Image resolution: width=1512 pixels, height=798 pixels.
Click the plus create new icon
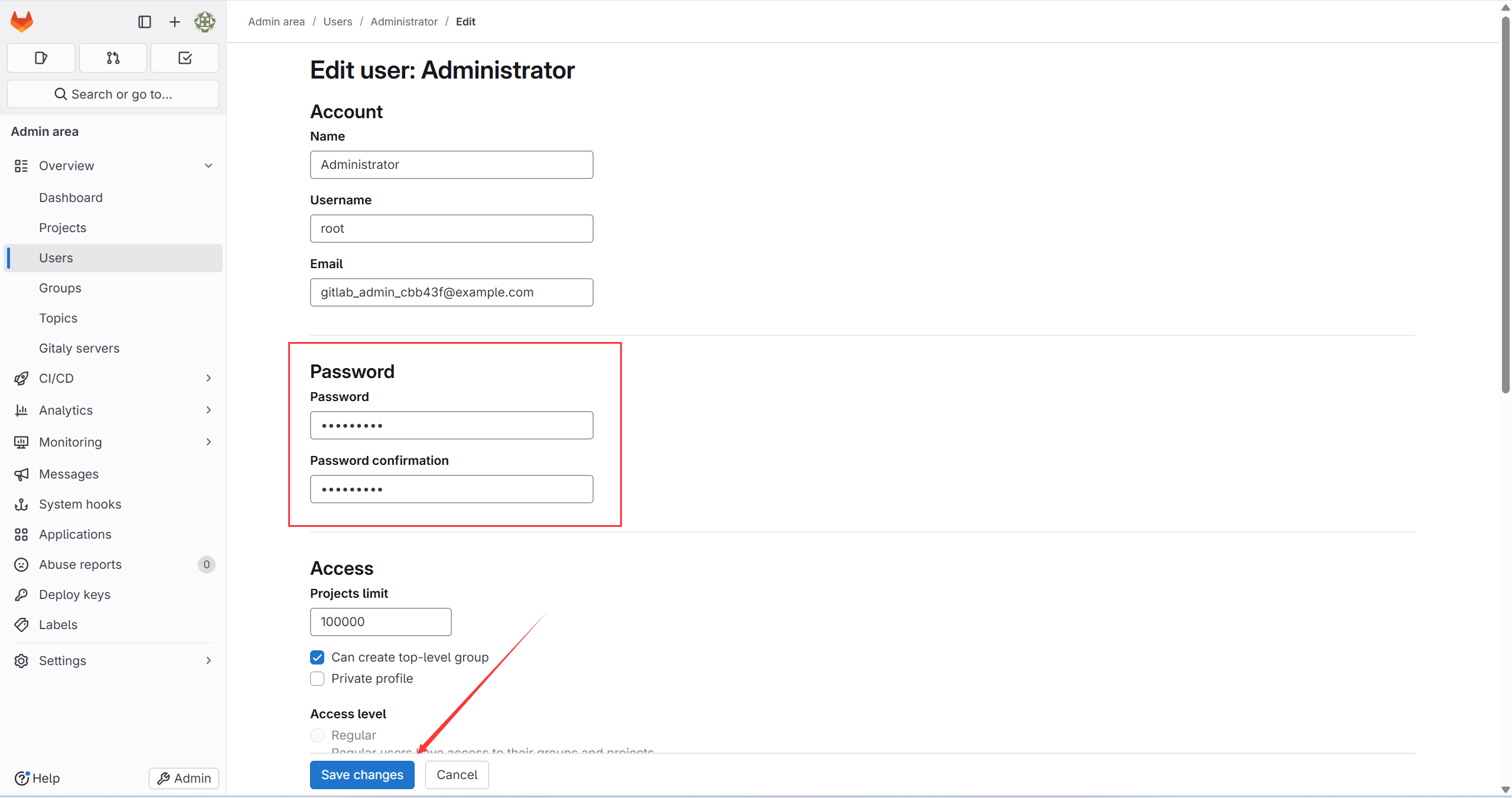pos(175,22)
